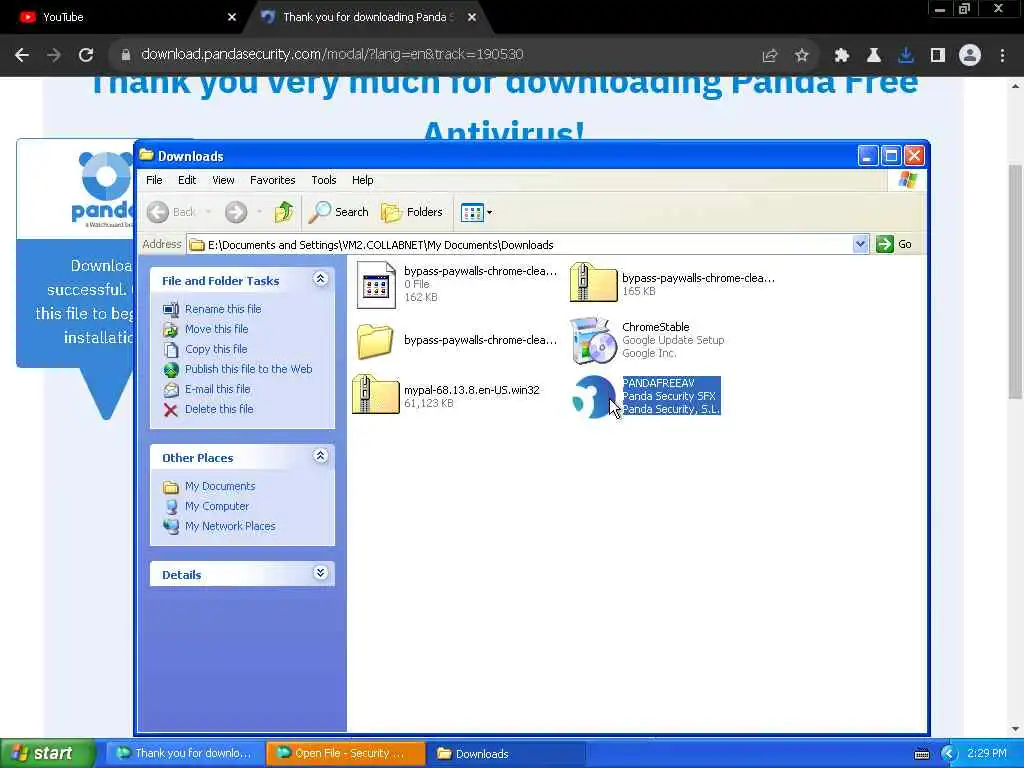Image resolution: width=1024 pixels, height=768 pixels.
Task: Click the Windows start button
Action: pyautogui.click(x=48, y=754)
